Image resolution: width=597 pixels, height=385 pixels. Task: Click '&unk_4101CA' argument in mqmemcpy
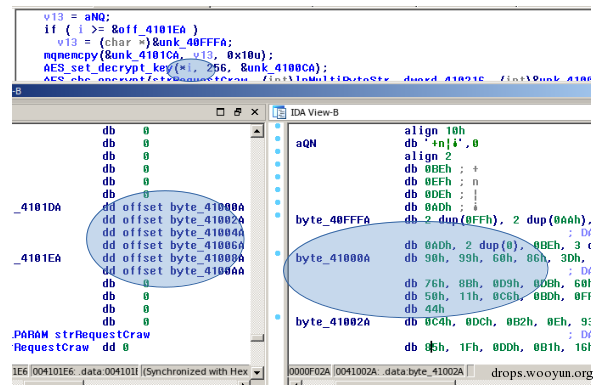[142, 55]
